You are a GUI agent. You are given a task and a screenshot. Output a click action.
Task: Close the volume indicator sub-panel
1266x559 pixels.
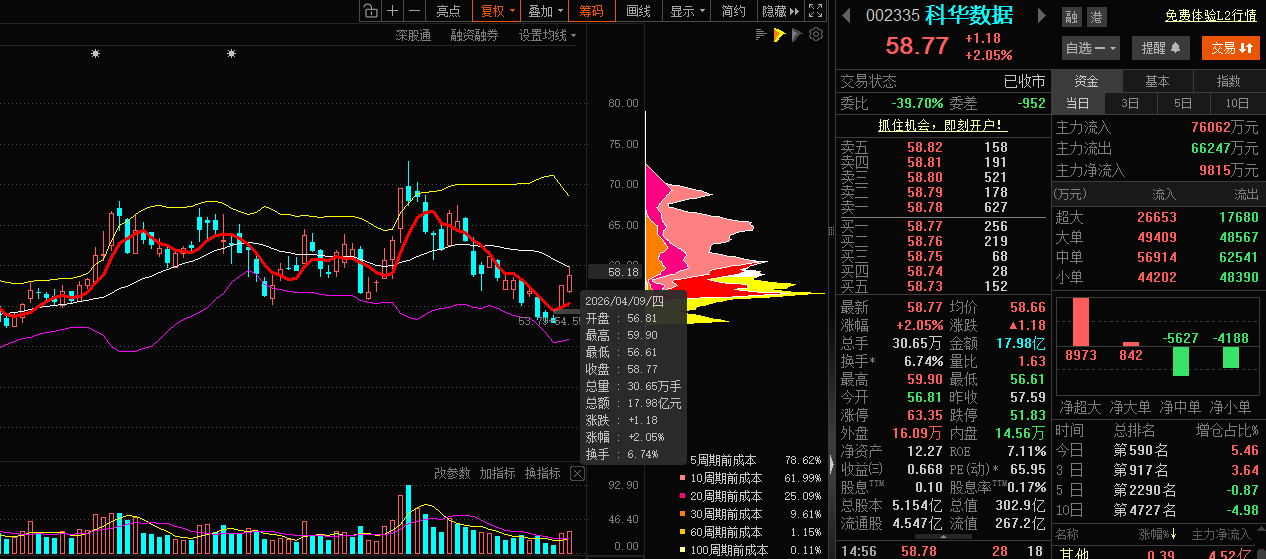[577, 474]
